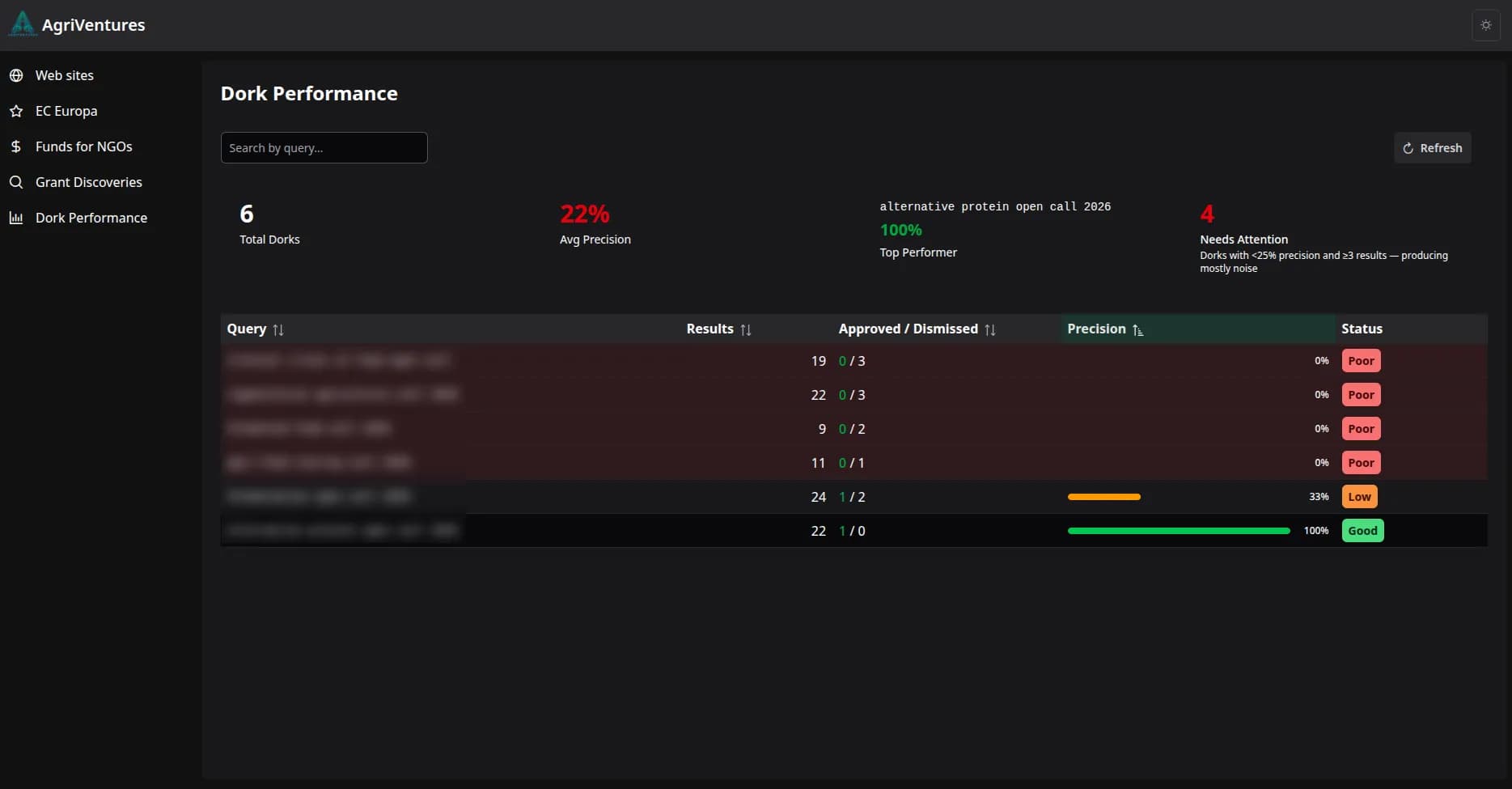Click the green 100% precision bar
The image size is (1512, 789).
coord(1179,531)
